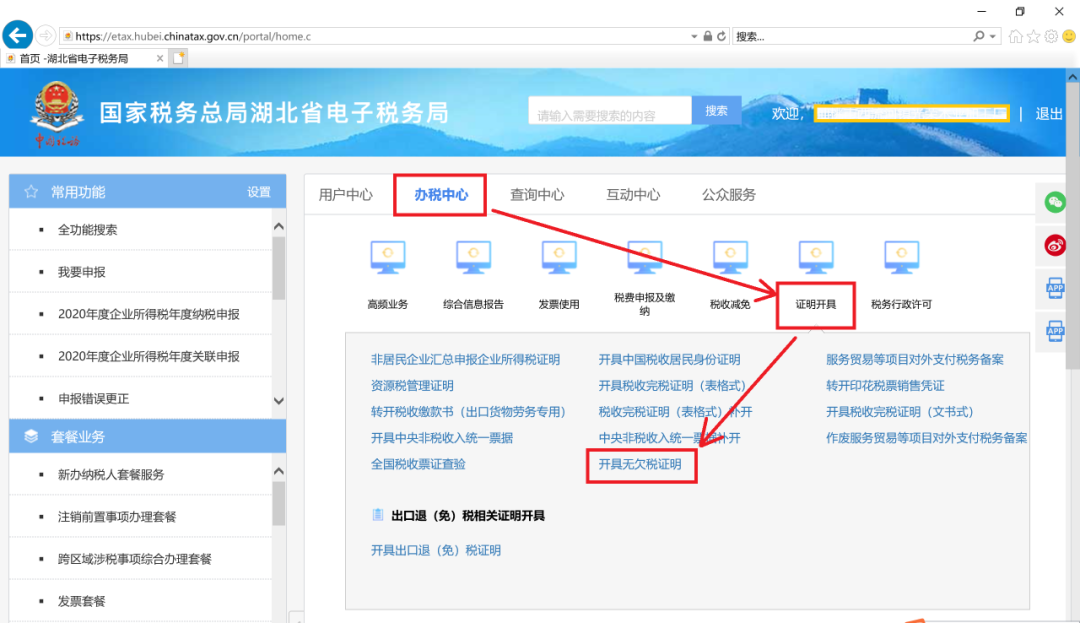Open the 综合信息报告 monitor icon
Screen dimensions: 1080x623
coord(473,257)
